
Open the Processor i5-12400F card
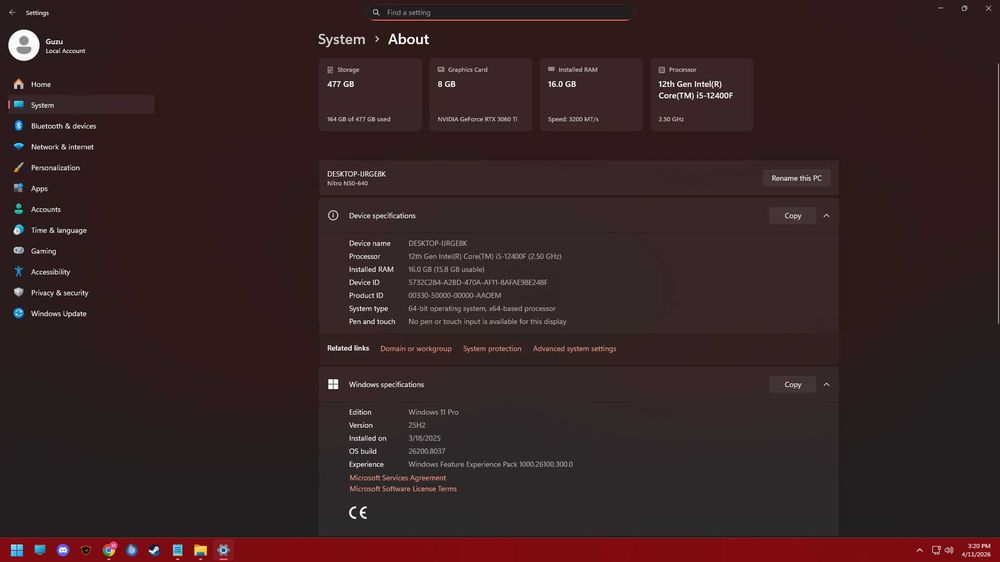click(x=702, y=94)
